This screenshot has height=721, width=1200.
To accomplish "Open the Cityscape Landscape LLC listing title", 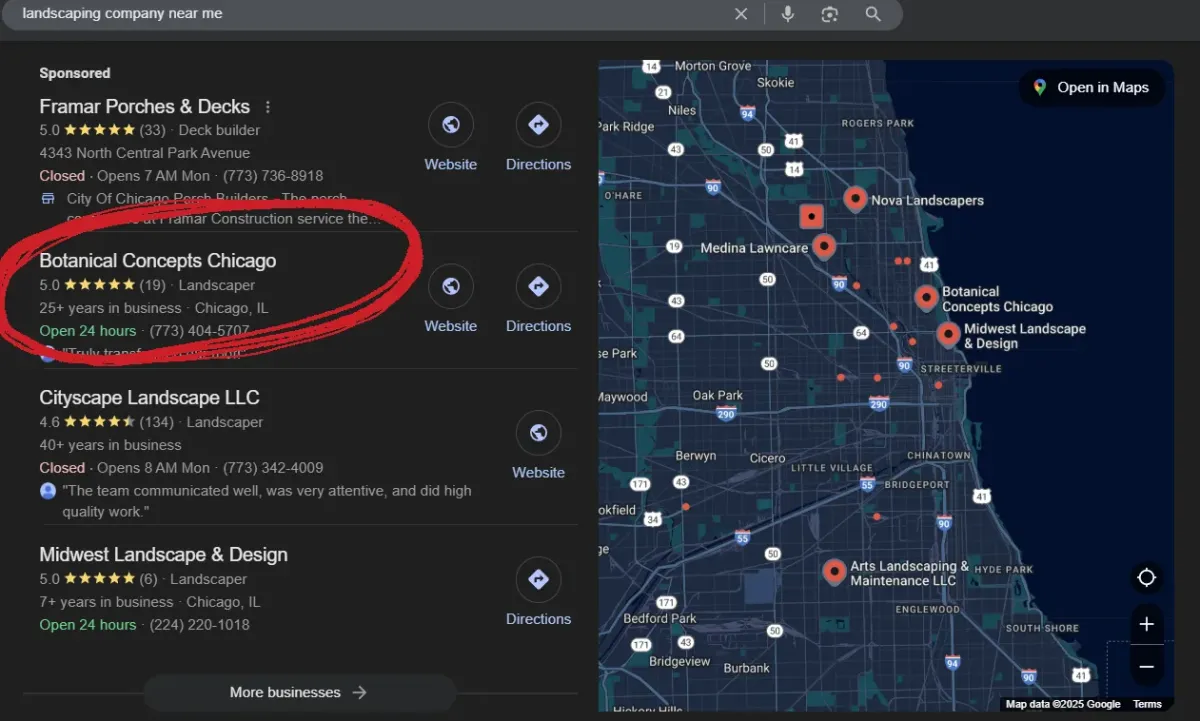I will tap(149, 398).
